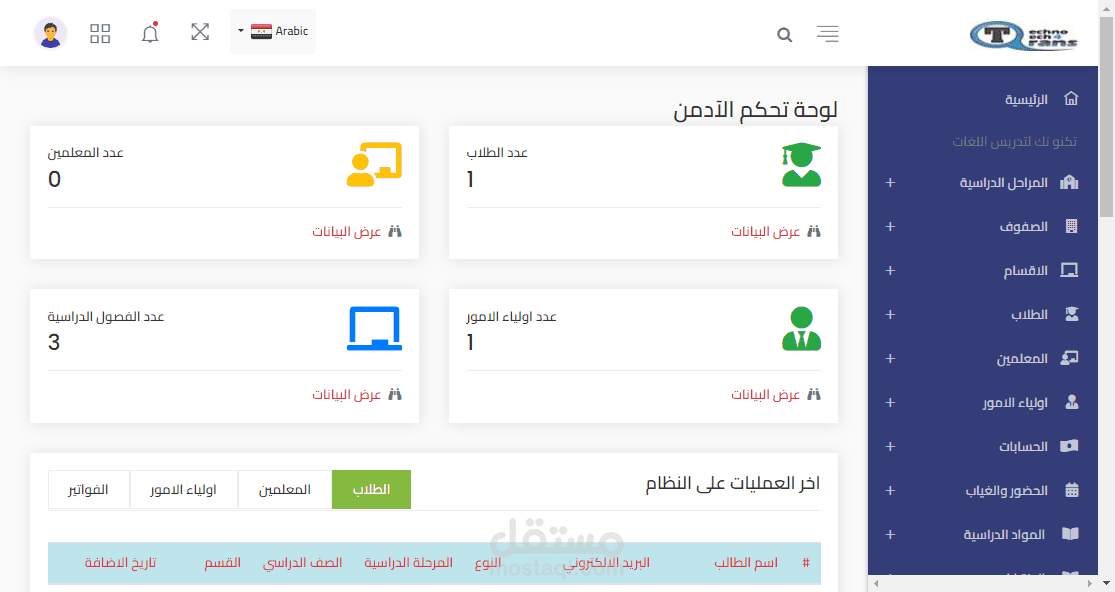Viewport: 1115px width, 592px height.
Task: Expand sidebar الطلاب with its plus sign
Action: (x=890, y=315)
